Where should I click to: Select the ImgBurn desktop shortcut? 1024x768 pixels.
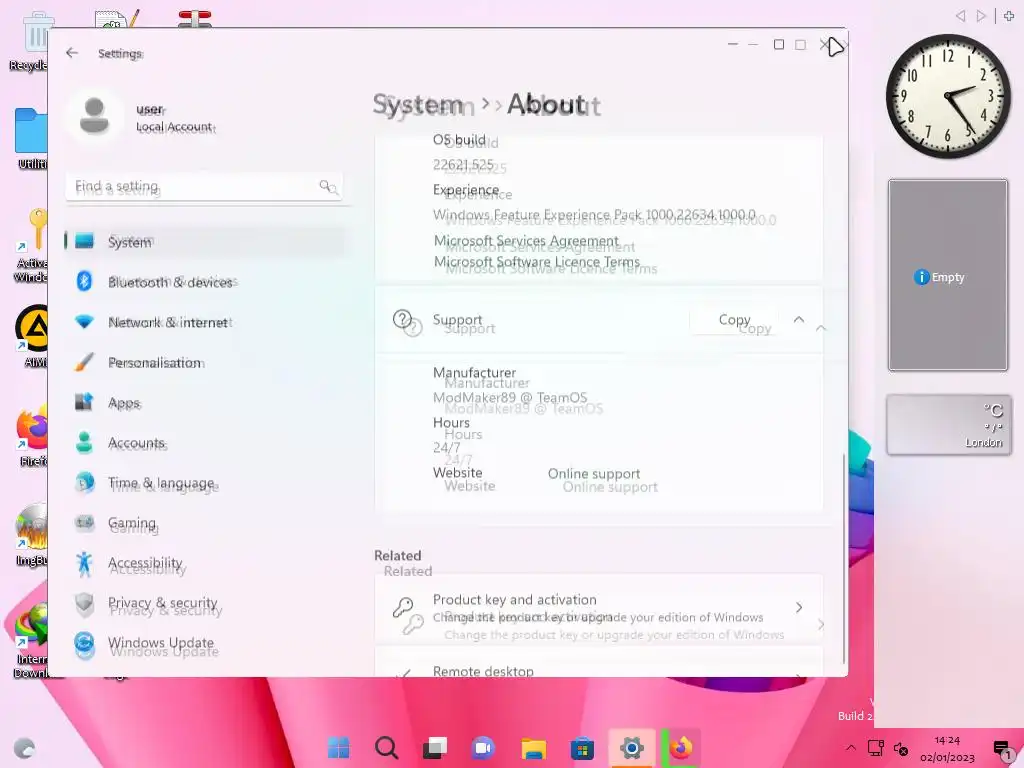(31, 536)
